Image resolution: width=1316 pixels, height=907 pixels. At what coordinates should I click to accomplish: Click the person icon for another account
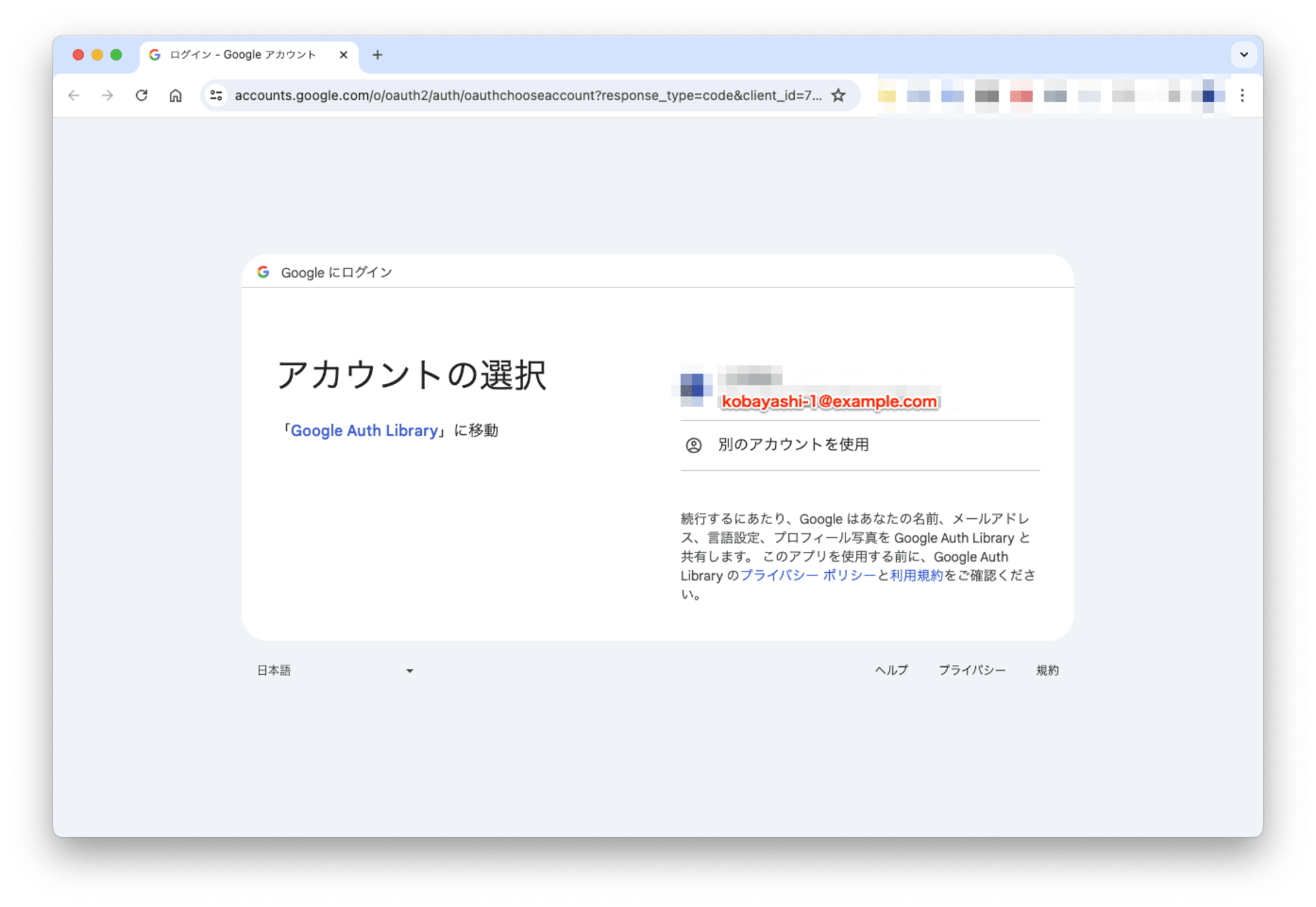(x=694, y=445)
